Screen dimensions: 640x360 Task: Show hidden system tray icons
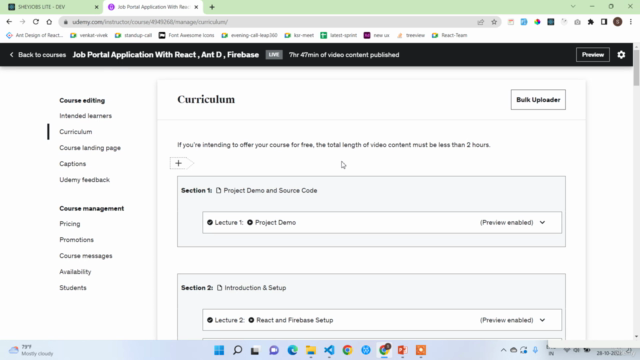pyautogui.click(x=503, y=350)
